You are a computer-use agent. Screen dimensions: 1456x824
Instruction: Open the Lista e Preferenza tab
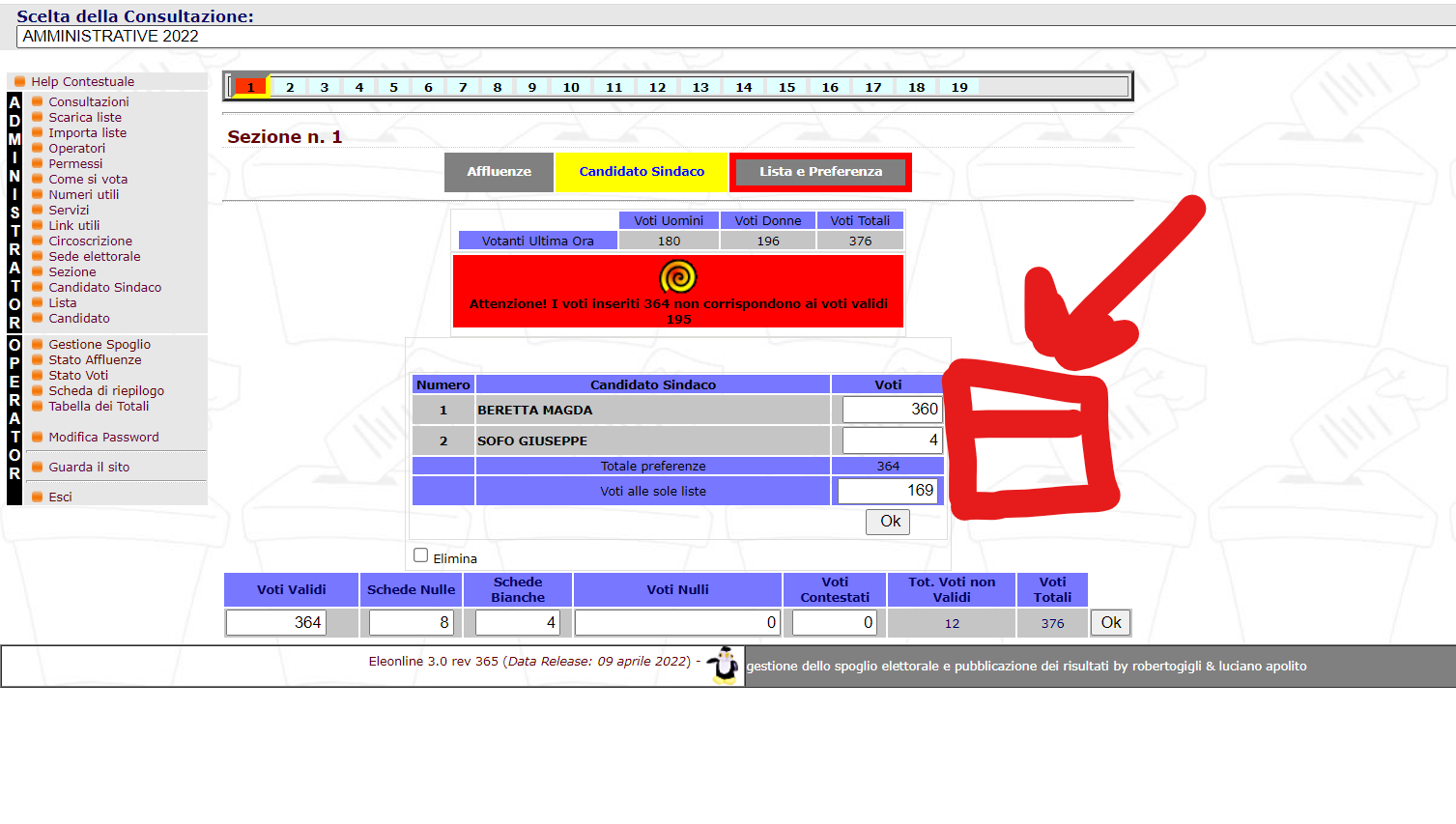(x=820, y=171)
